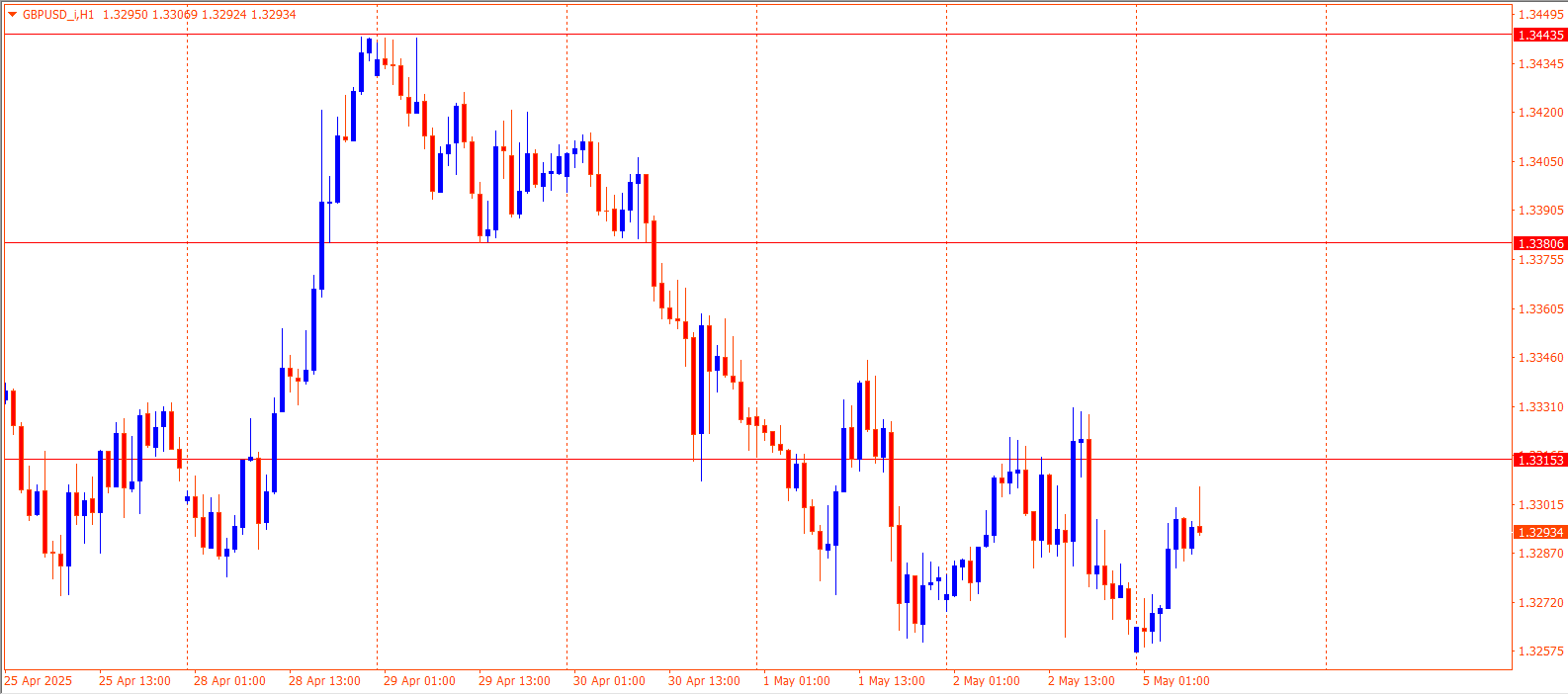Select the red 1.33153 level price tag
Image resolution: width=1568 pixels, height=695 pixels.
tap(1540, 460)
